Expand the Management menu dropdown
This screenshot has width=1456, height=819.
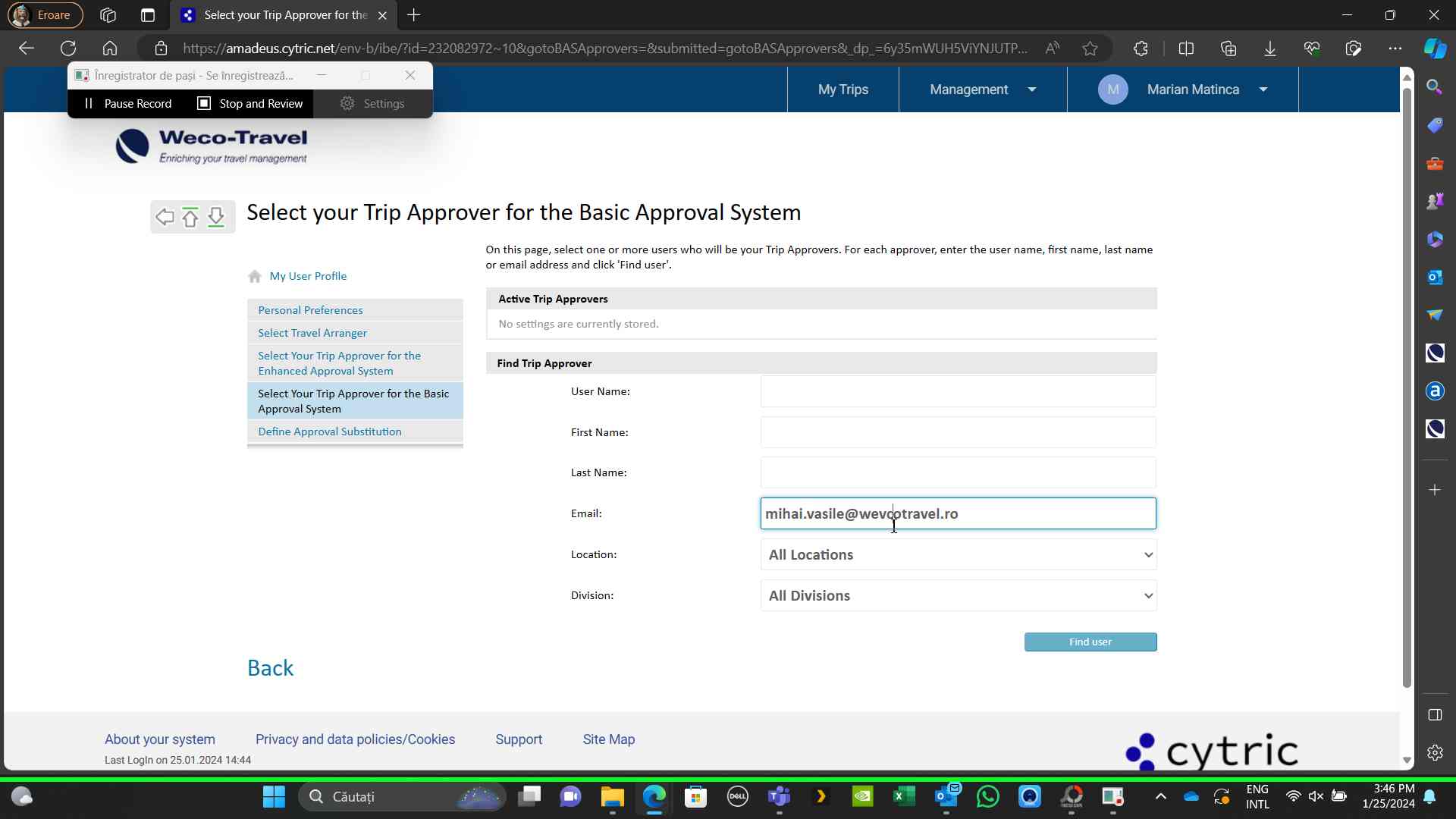pos(983,89)
